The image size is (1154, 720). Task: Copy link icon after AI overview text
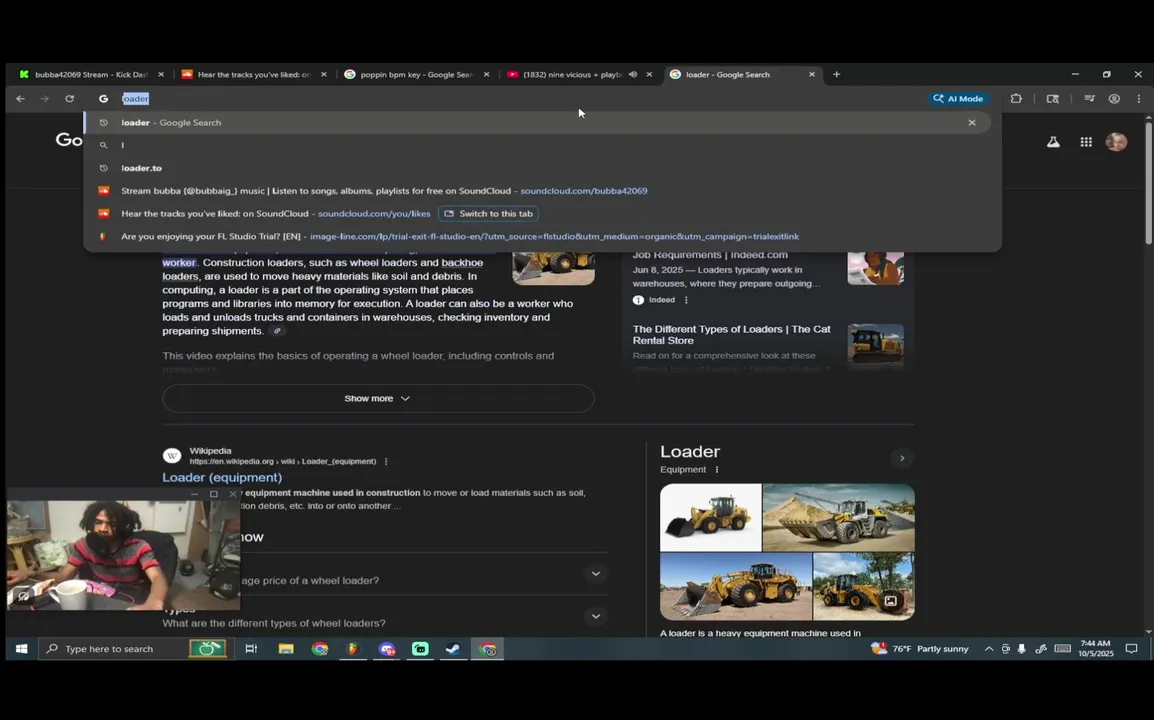(277, 331)
